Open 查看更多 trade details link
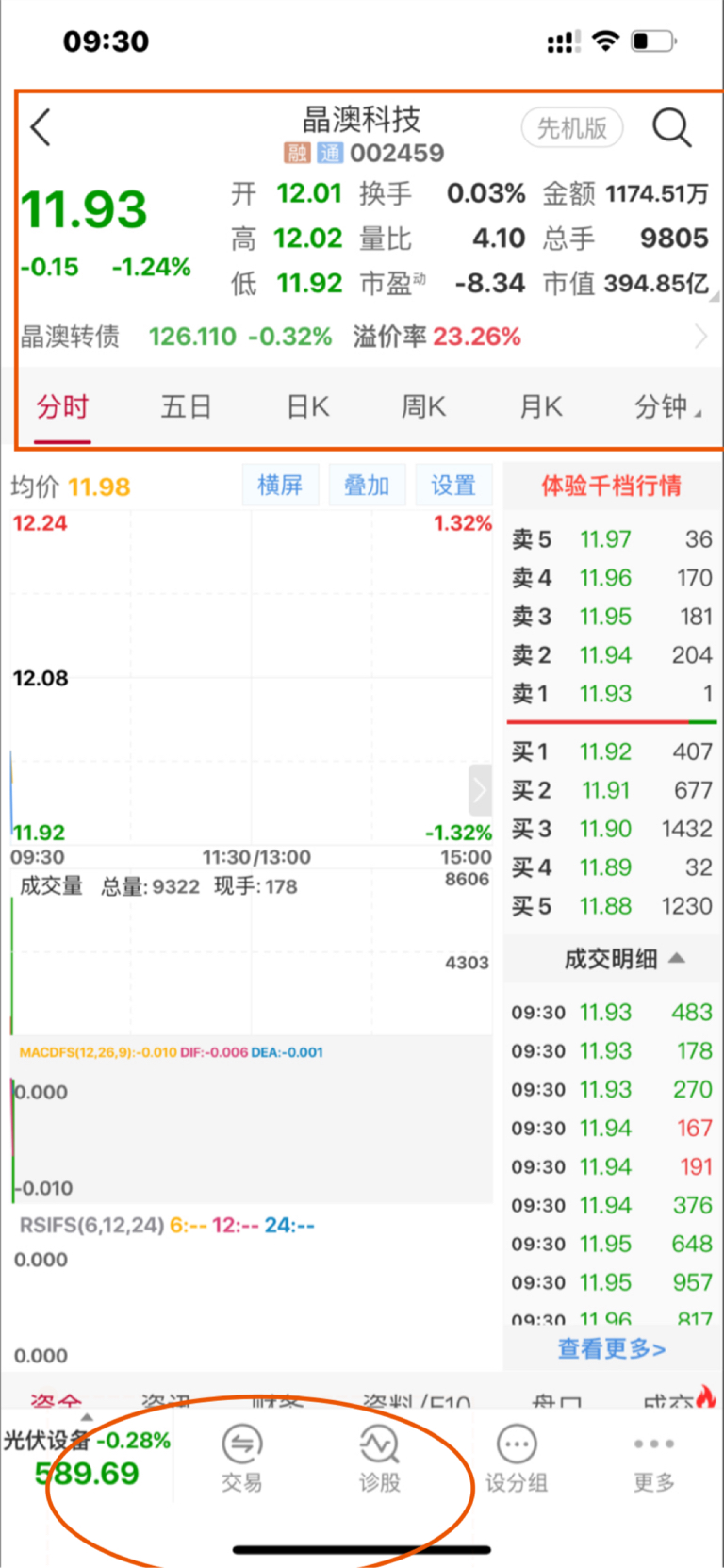Image resolution: width=724 pixels, height=1568 pixels. [612, 1348]
